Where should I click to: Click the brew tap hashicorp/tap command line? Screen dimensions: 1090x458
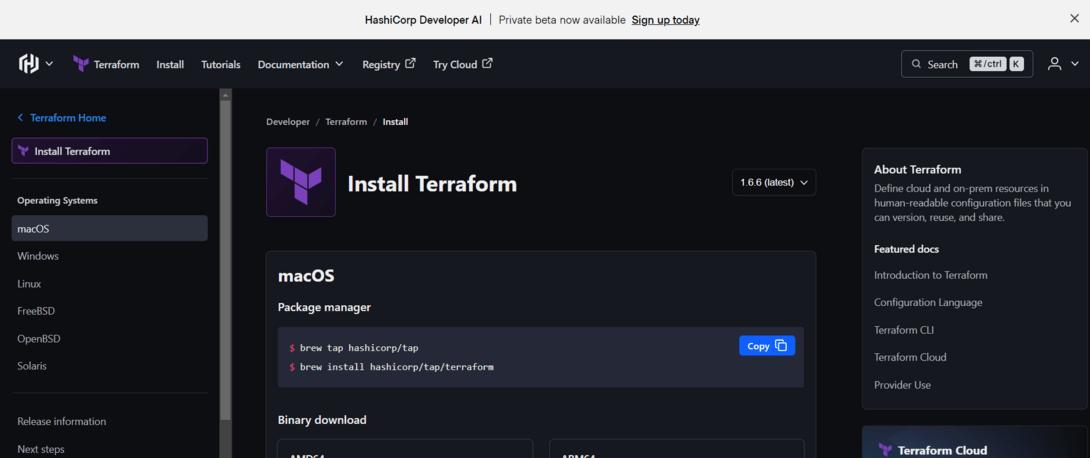coord(359,347)
